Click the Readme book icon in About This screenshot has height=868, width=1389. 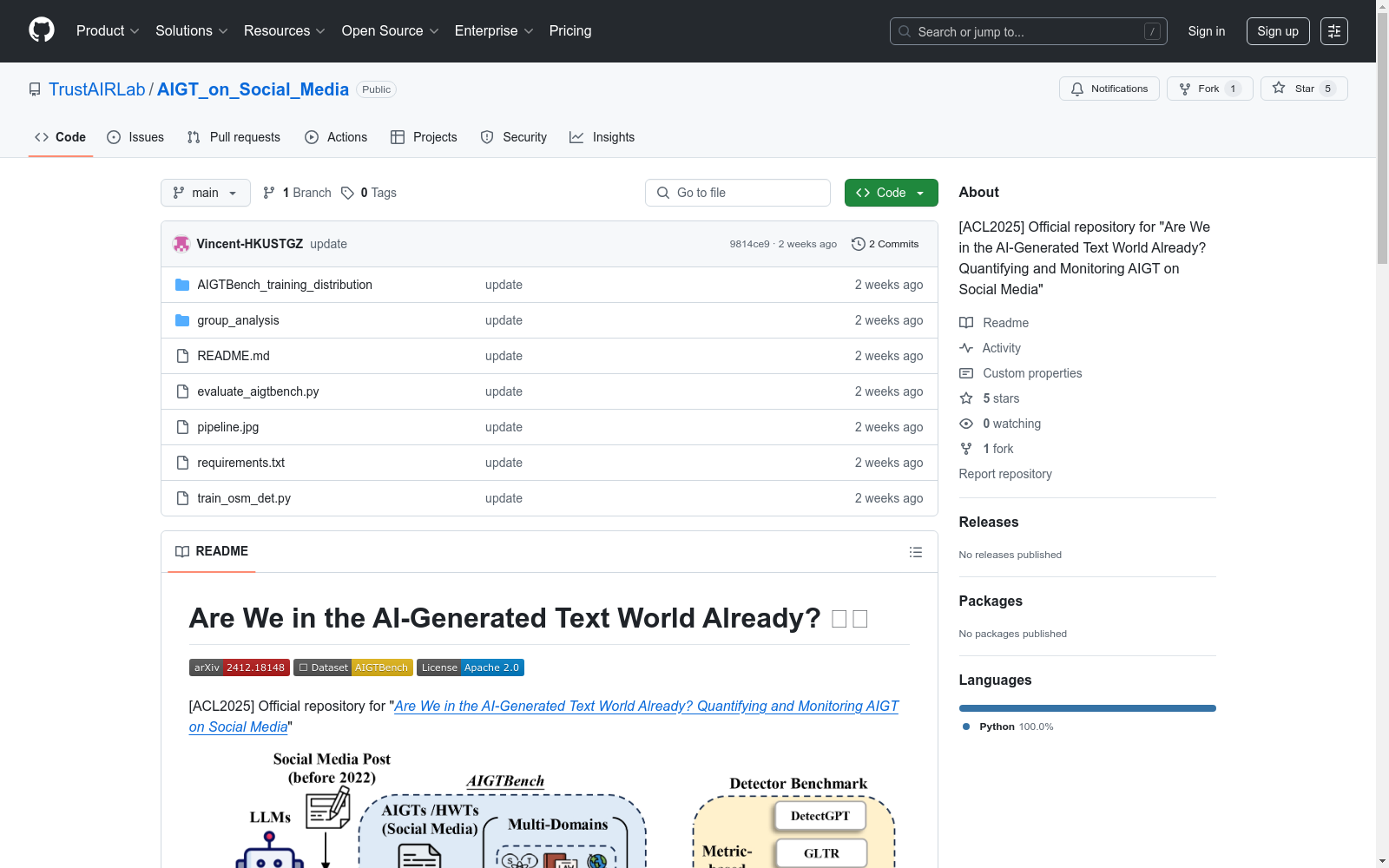tap(966, 323)
